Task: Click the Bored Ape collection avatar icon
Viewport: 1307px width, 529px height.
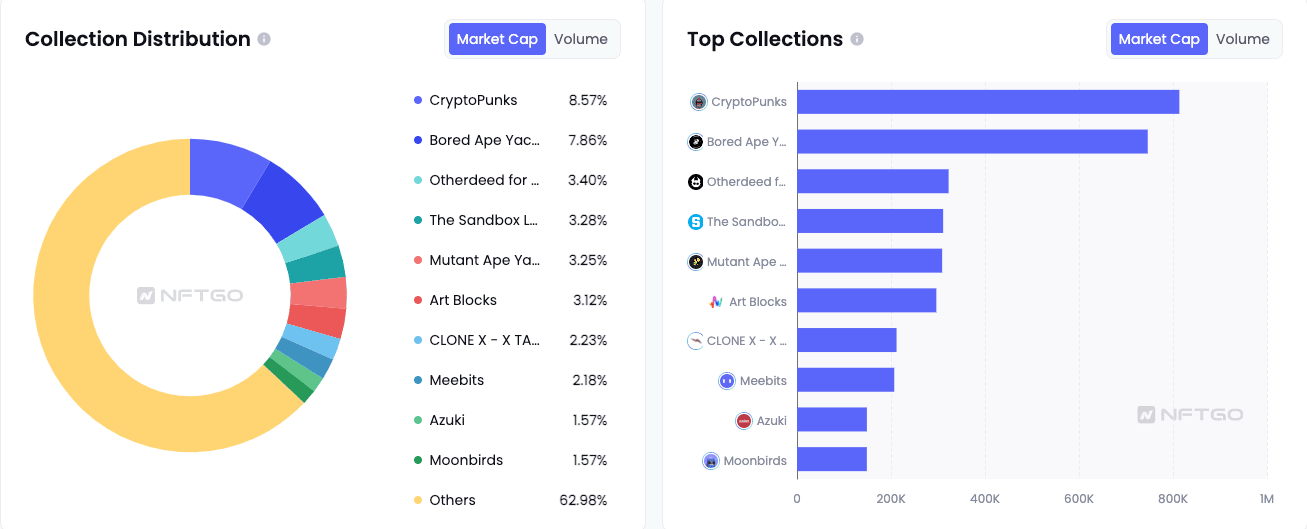Action: [x=695, y=142]
